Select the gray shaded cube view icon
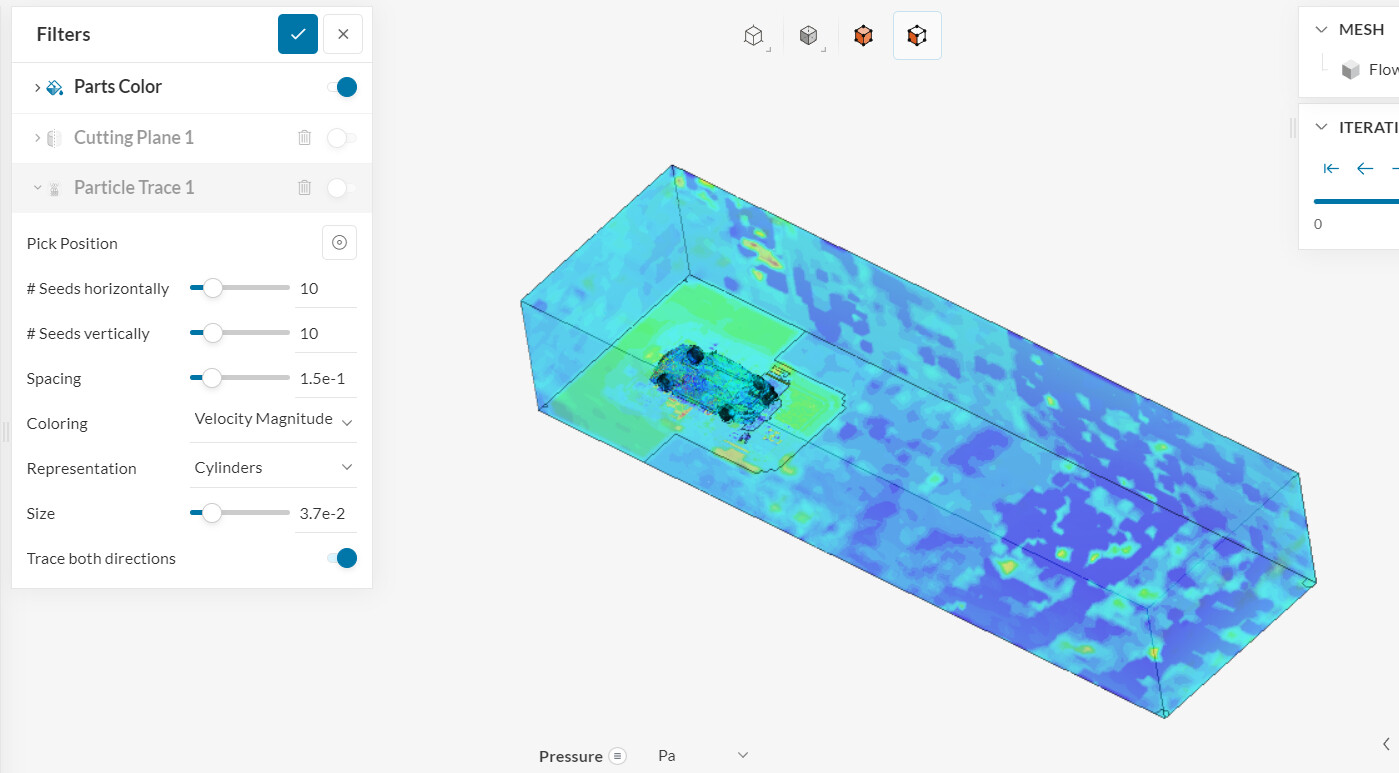This screenshot has width=1399, height=773. tap(809, 36)
